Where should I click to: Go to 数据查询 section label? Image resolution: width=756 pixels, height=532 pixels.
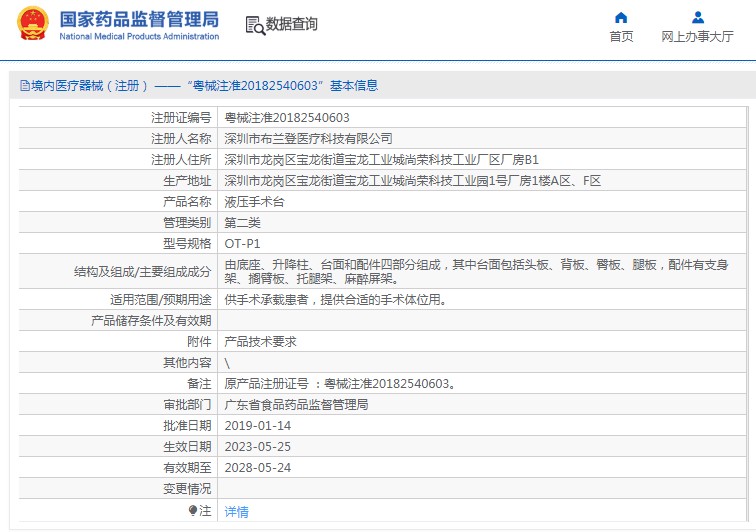coord(292,25)
